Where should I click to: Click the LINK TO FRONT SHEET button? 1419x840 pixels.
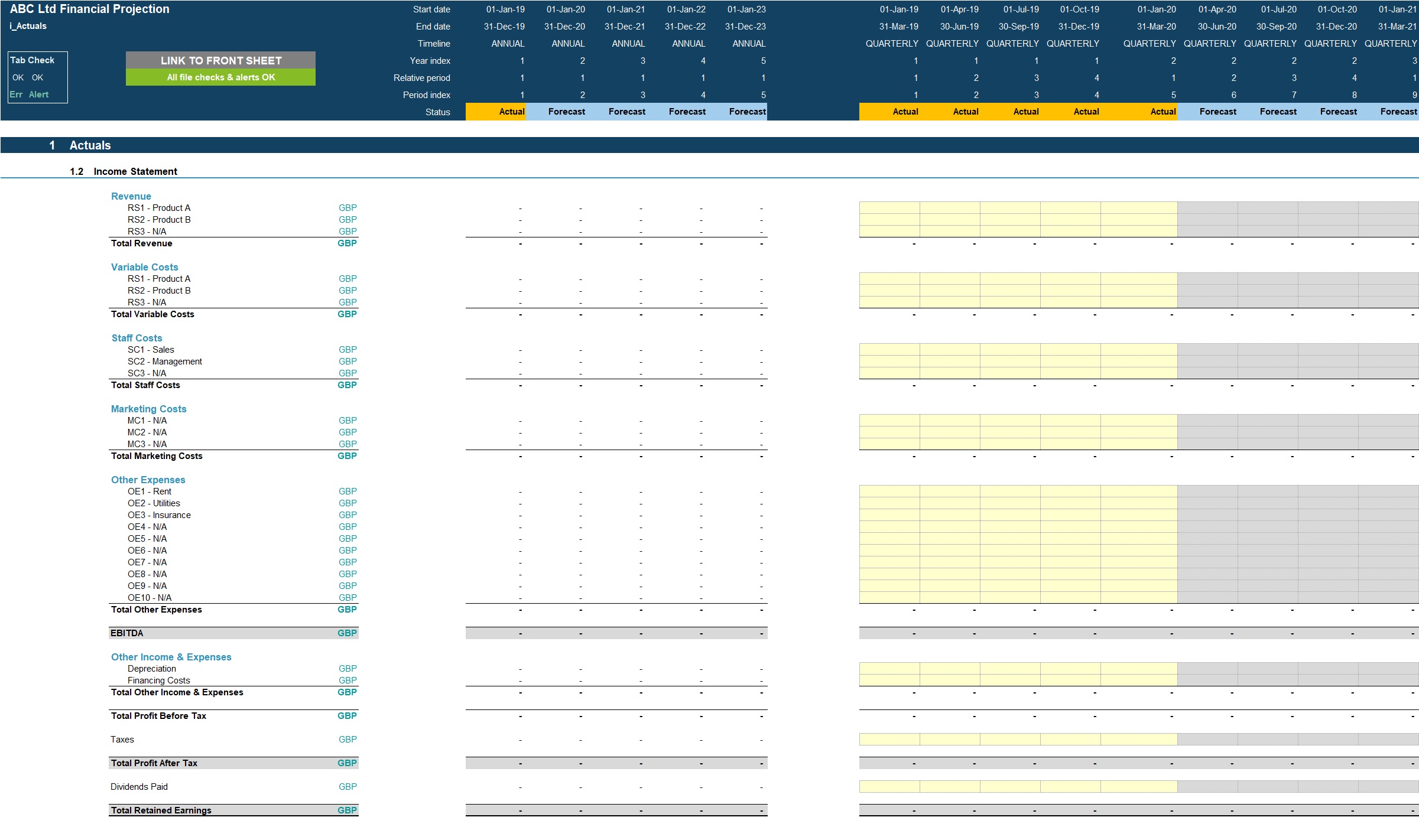click(x=220, y=60)
